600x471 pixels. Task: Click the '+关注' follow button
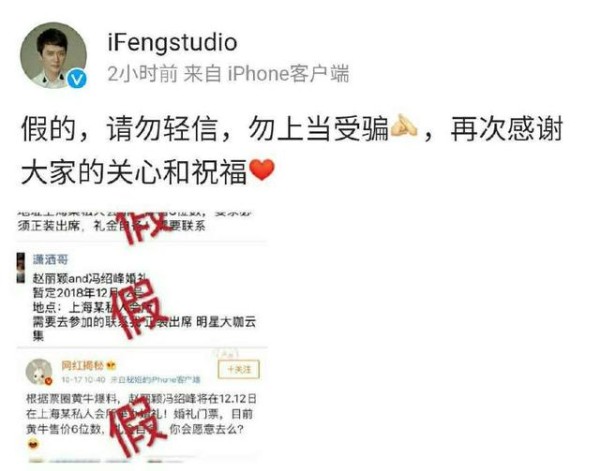pyautogui.click(x=239, y=369)
